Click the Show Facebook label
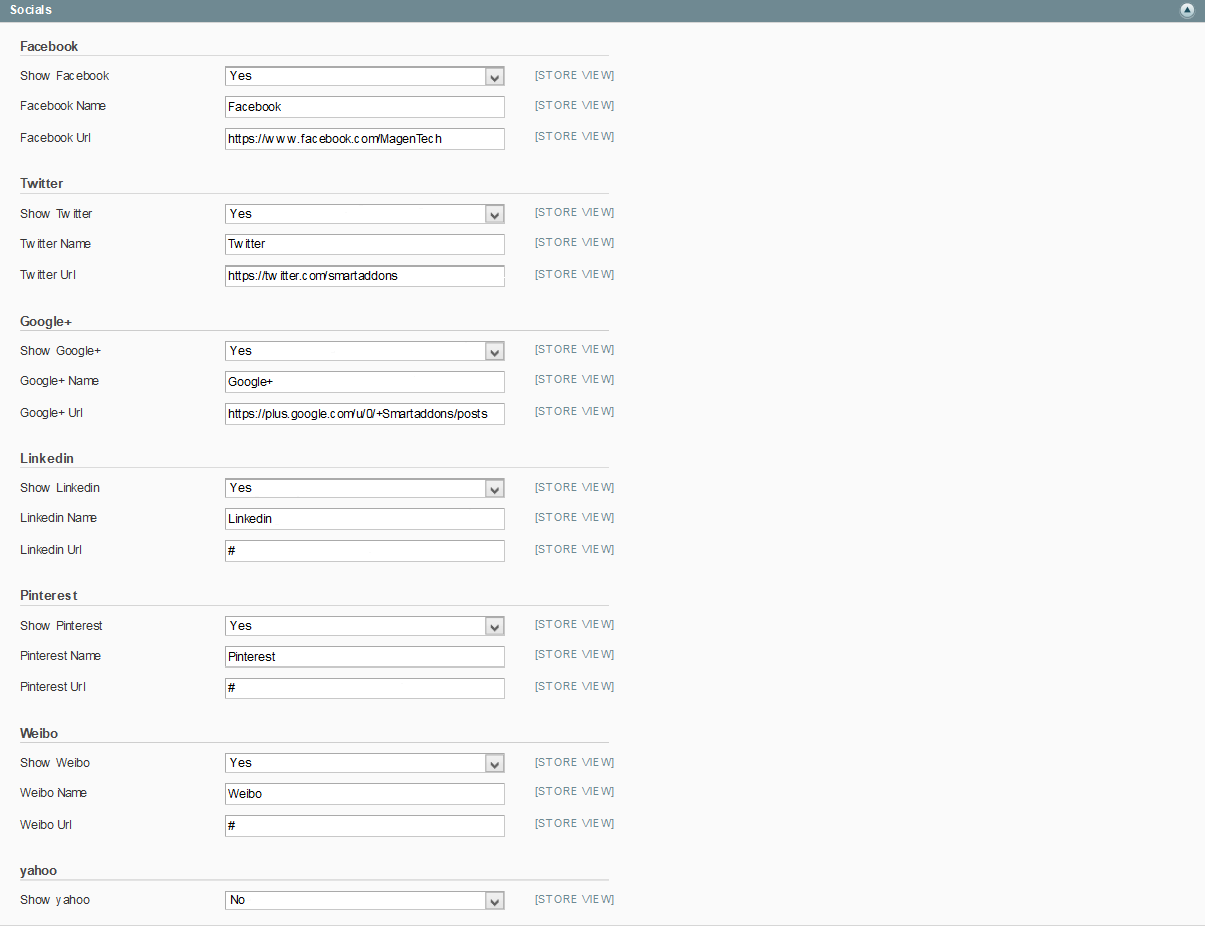 click(65, 76)
